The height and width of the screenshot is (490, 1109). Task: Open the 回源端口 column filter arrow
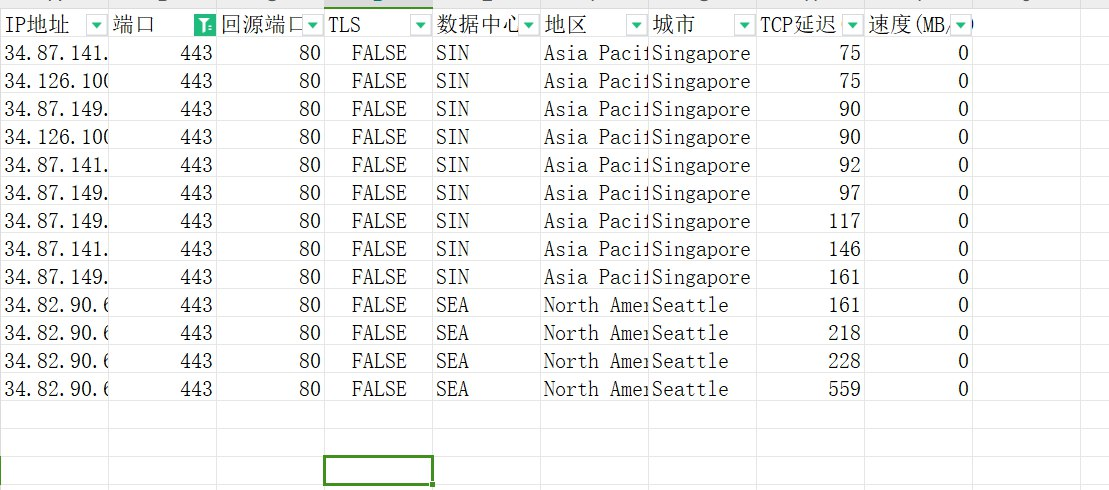click(x=312, y=25)
